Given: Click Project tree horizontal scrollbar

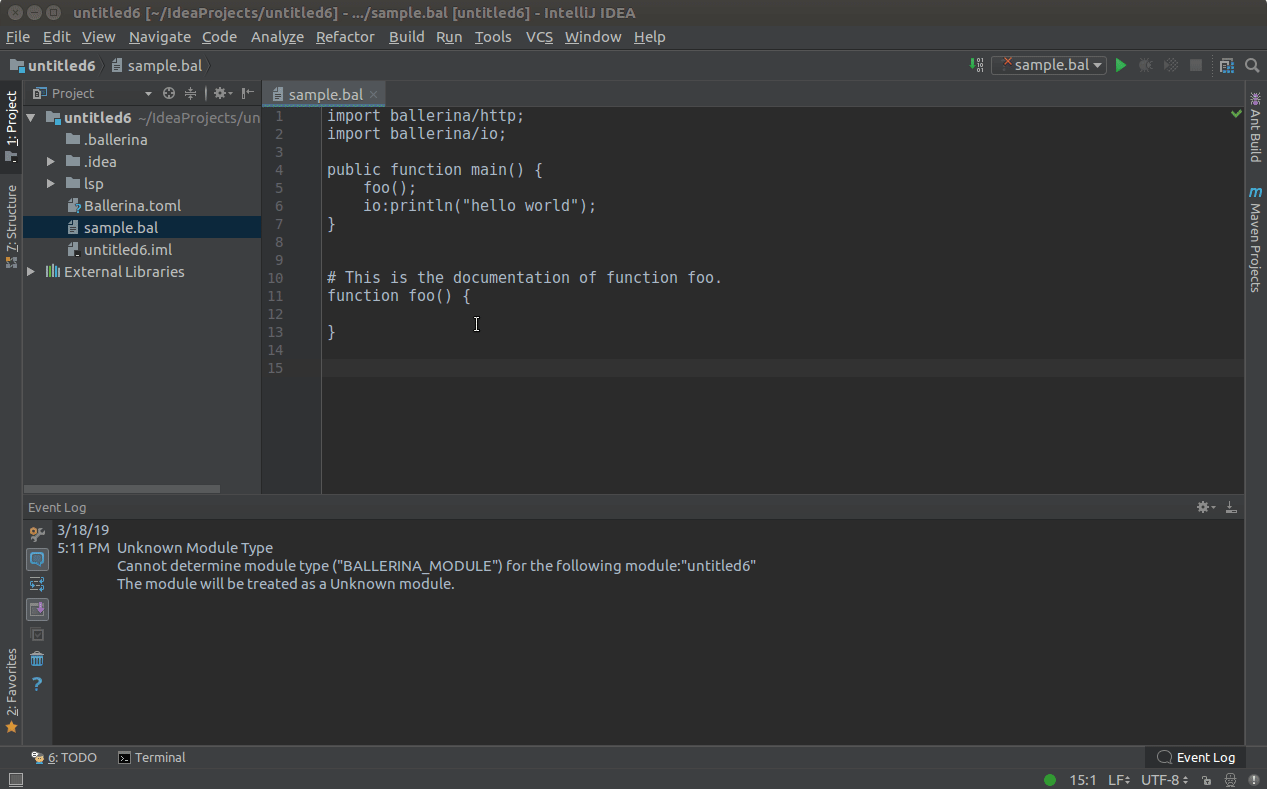Looking at the screenshot, I should [x=122, y=489].
